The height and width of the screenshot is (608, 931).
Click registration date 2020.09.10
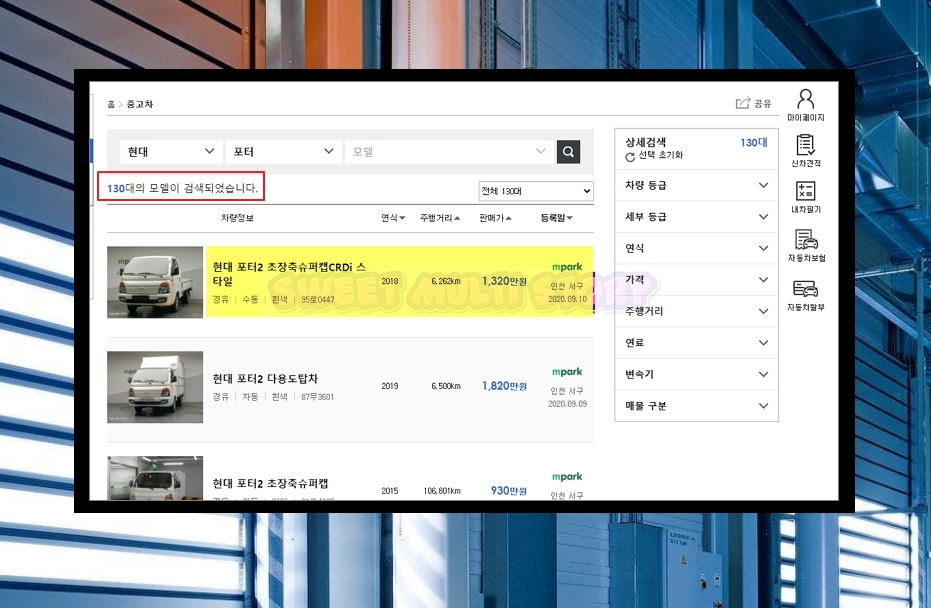pos(567,299)
